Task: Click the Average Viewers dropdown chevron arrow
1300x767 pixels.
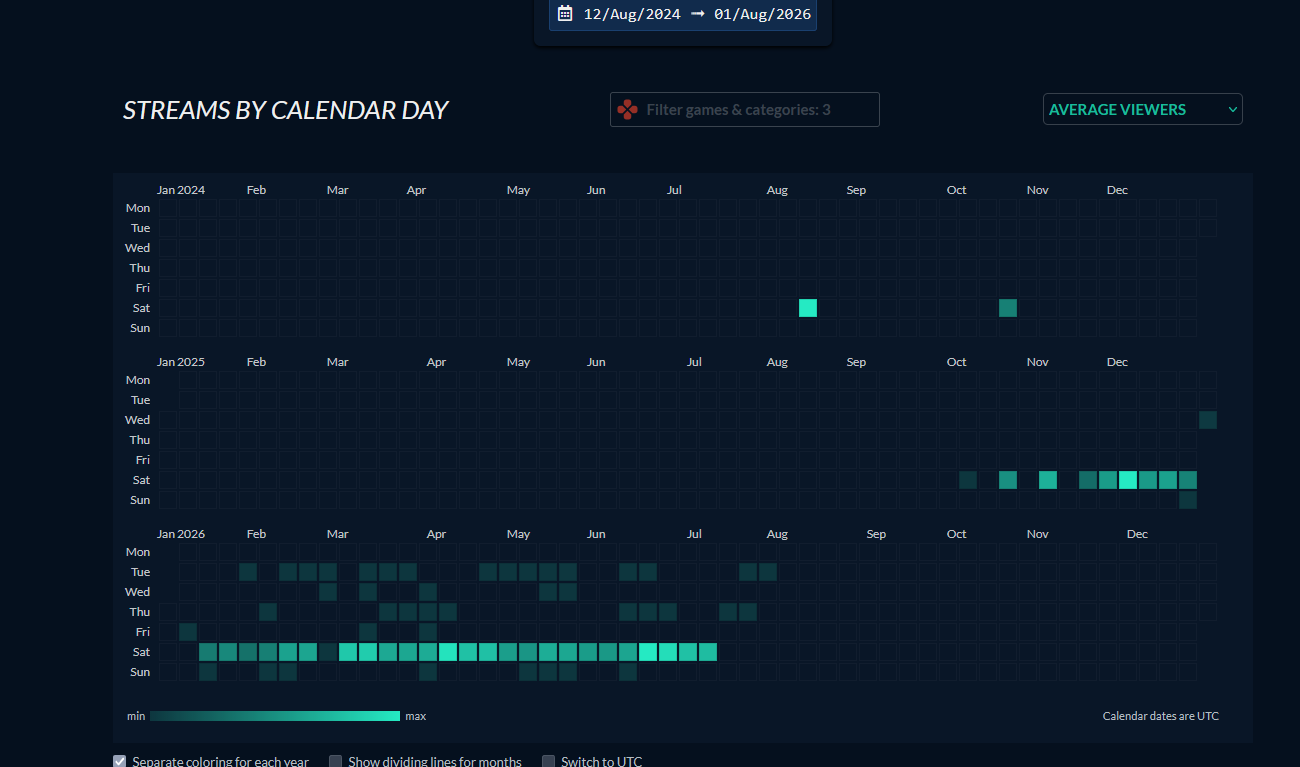Action: (x=1232, y=110)
